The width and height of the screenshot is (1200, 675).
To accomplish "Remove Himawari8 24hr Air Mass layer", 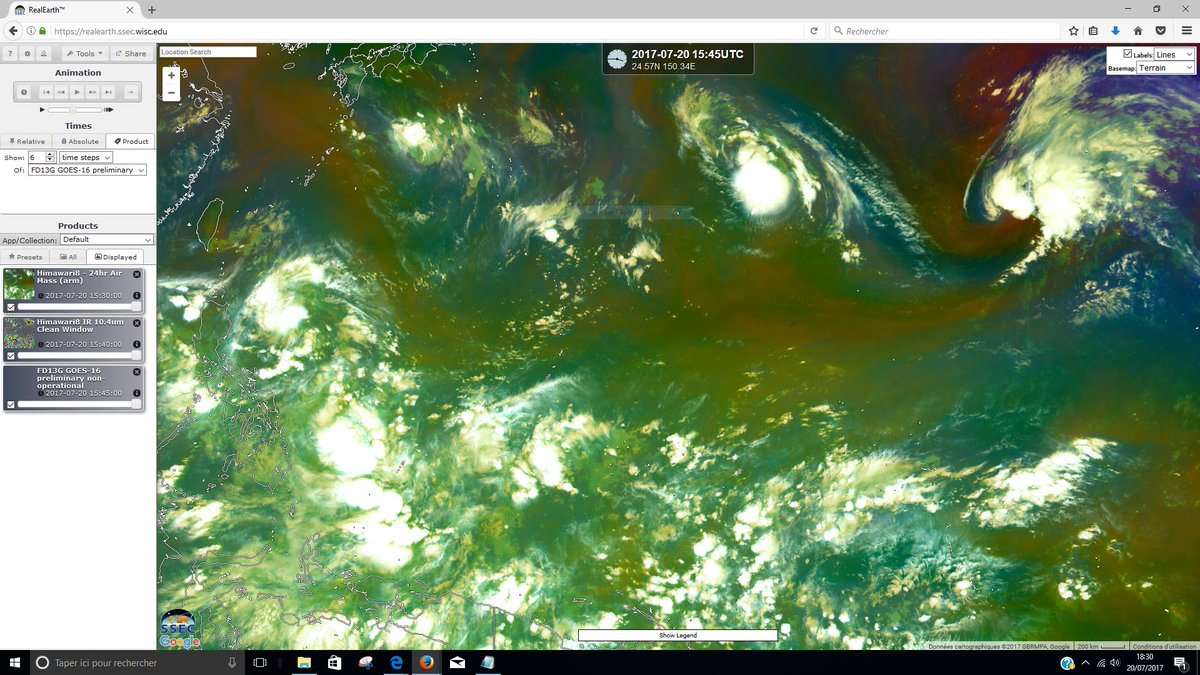I will coord(137,274).
